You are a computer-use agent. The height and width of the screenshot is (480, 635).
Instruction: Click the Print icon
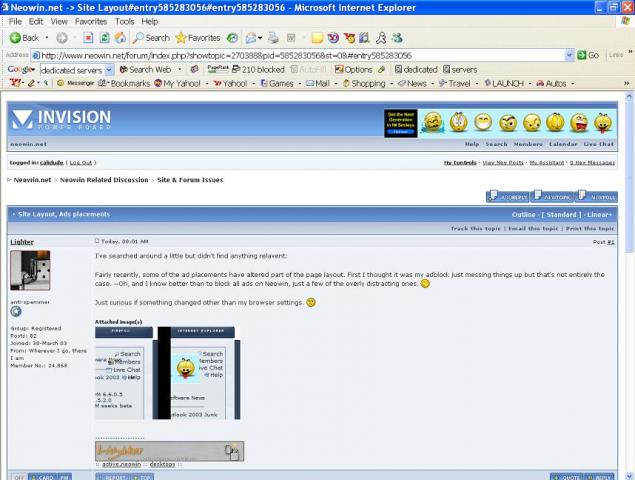273,38
